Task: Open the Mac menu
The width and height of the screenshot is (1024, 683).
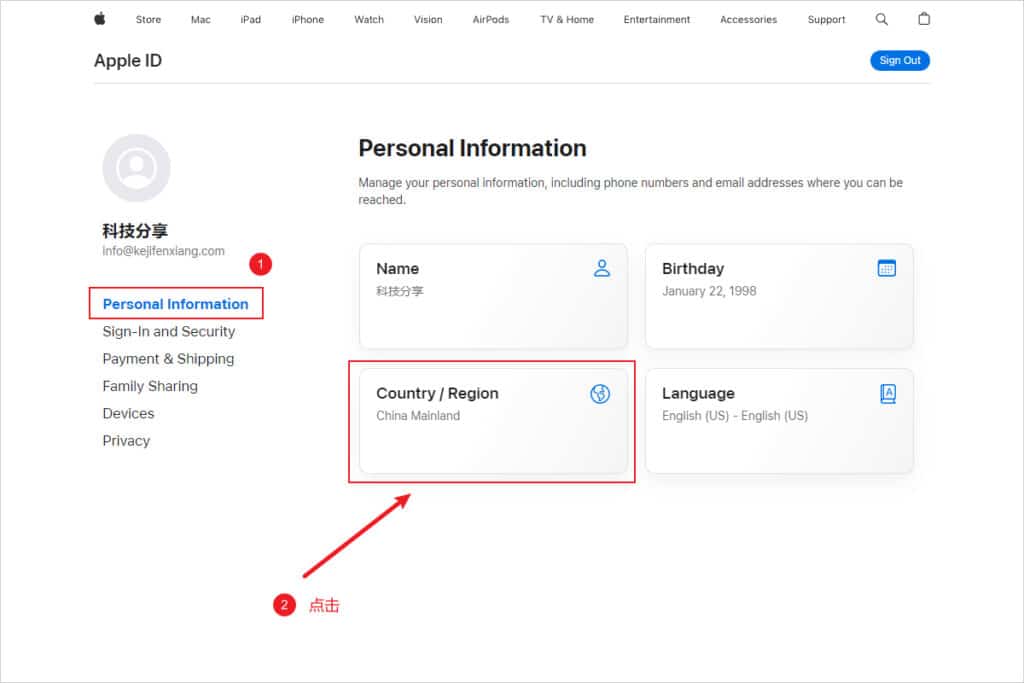Action: 200,20
